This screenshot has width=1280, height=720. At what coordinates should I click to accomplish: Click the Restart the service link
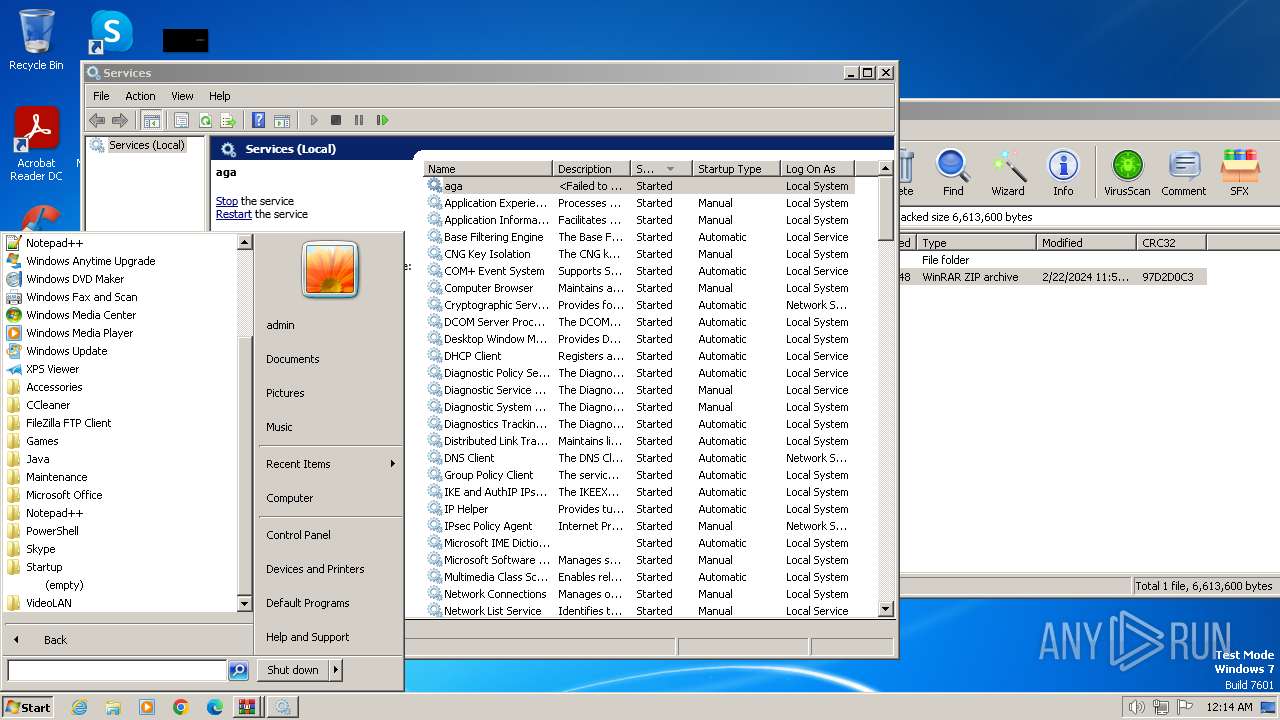(x=234, y=214)
